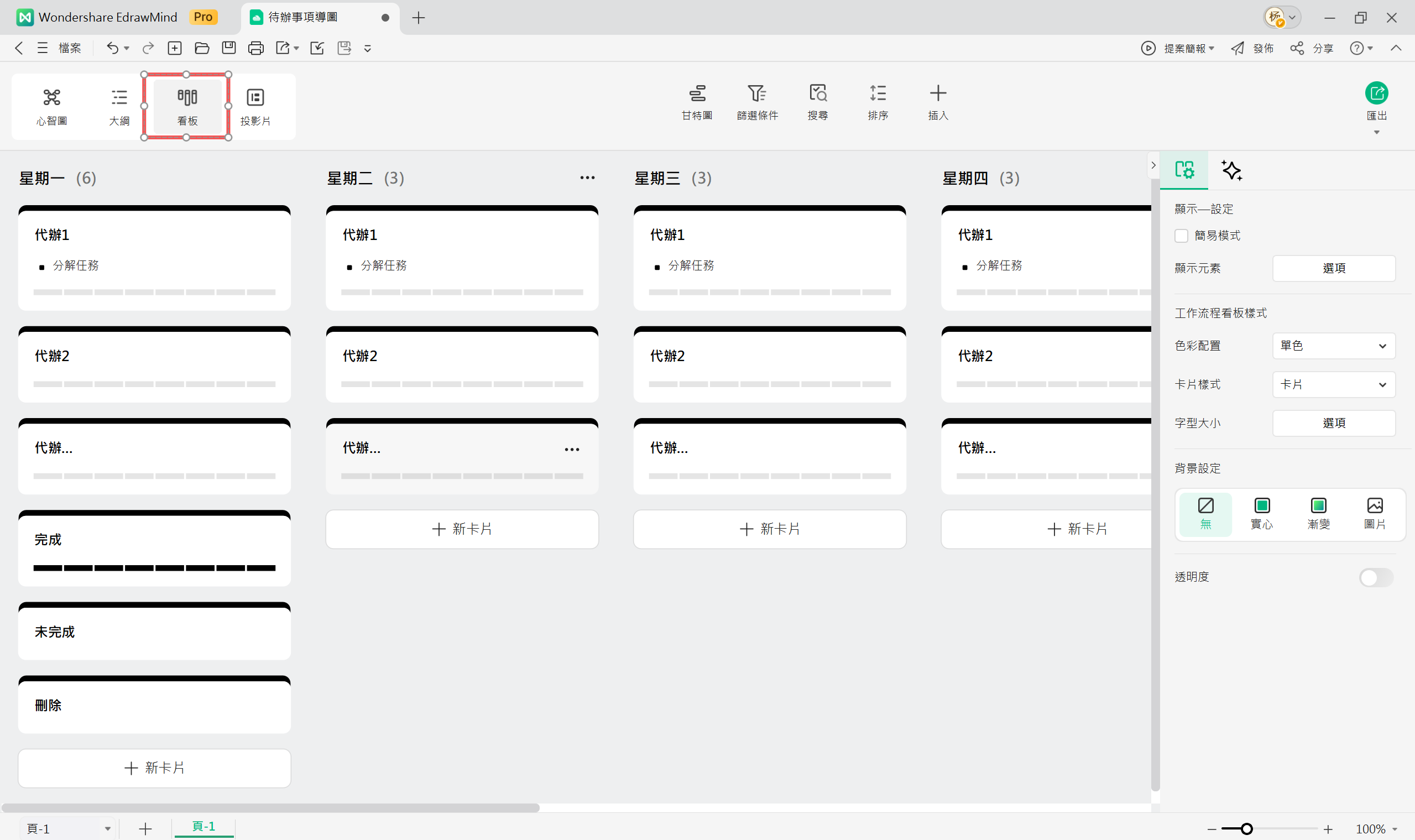
Task: Open 選項 for 顯示元素 settings
Action: (x=1334, y=268)
